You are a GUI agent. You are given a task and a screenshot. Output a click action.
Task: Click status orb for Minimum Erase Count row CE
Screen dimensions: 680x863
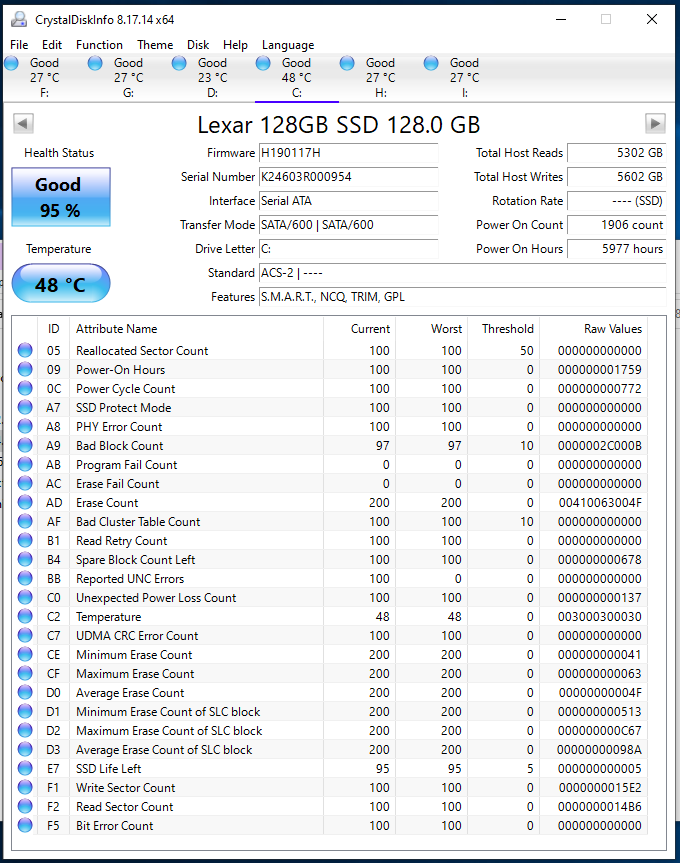pyautogui.click(x=25, y=654)
